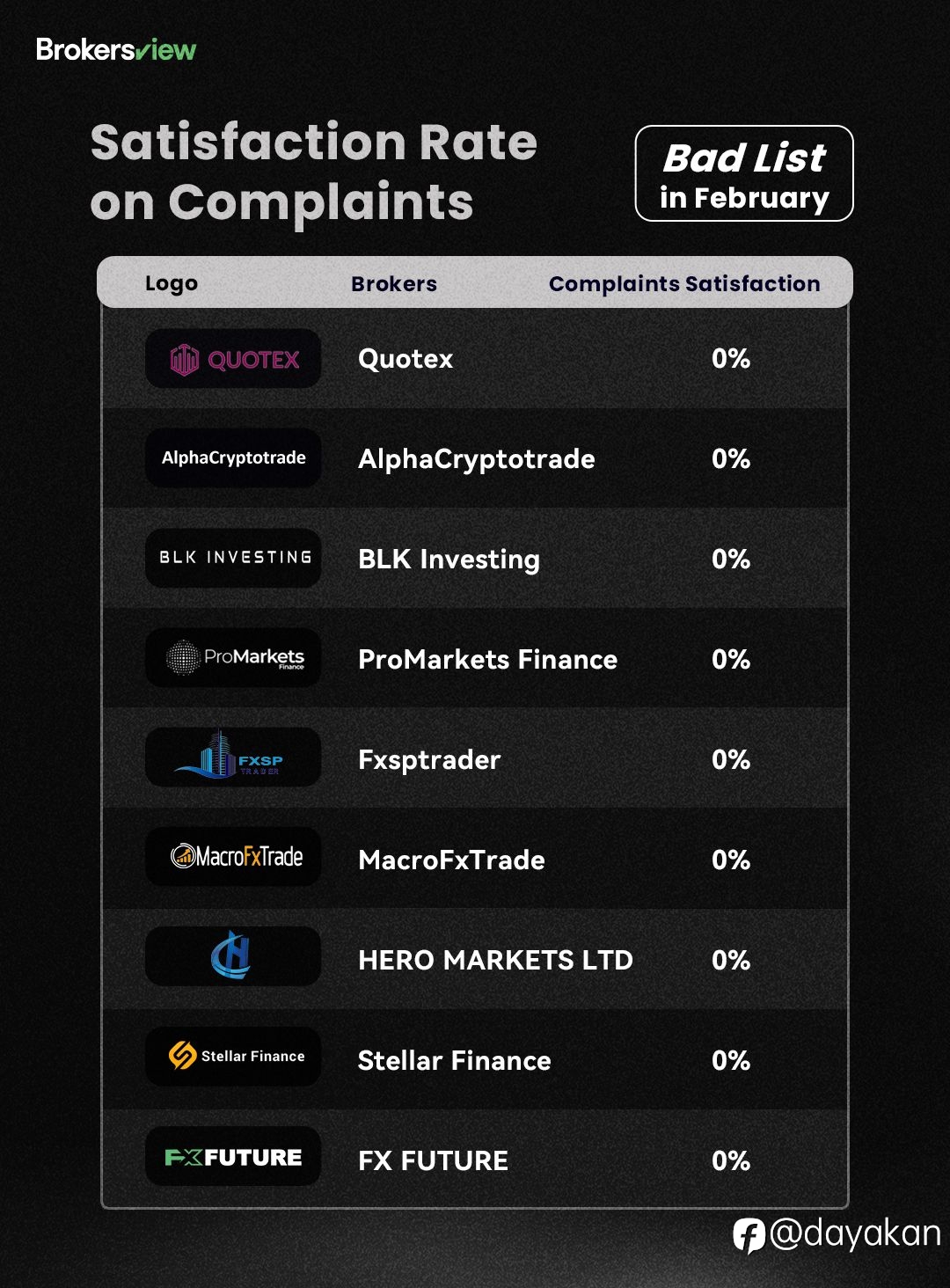This screenshot has width=950, height=1288.
Task: Select the HERO MARKETS LTD name
Action: pyautogui.click(x=495, y=960)
